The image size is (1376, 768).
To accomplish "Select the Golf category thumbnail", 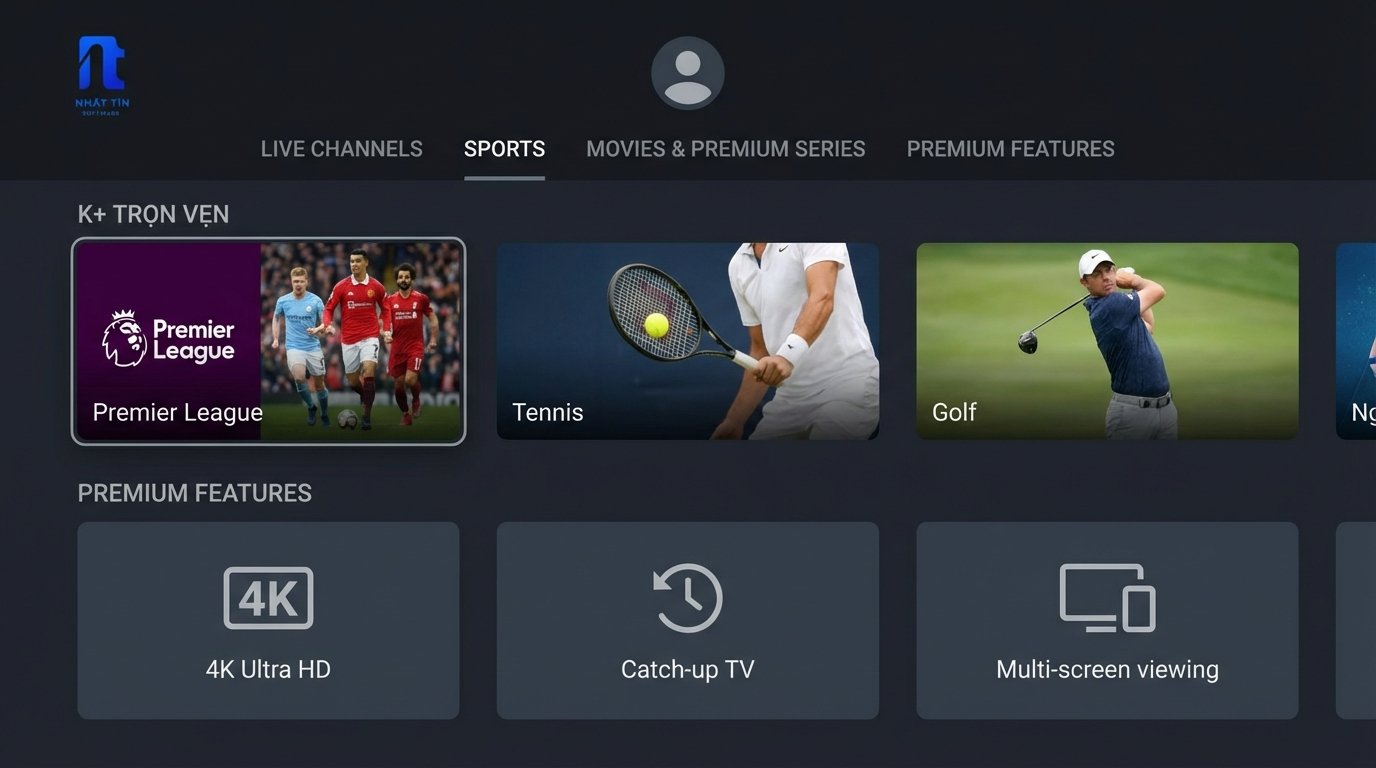I will (x=1107, y=341).
